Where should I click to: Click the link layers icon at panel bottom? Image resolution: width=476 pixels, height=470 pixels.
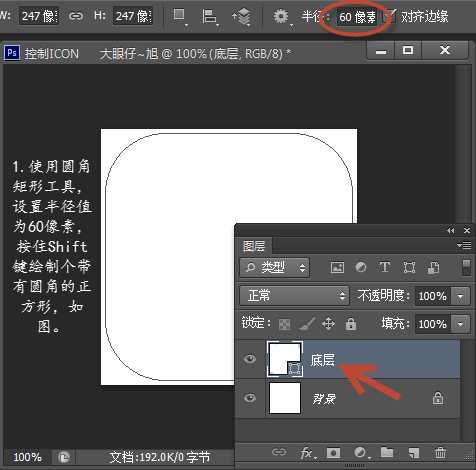coord(279,452)
